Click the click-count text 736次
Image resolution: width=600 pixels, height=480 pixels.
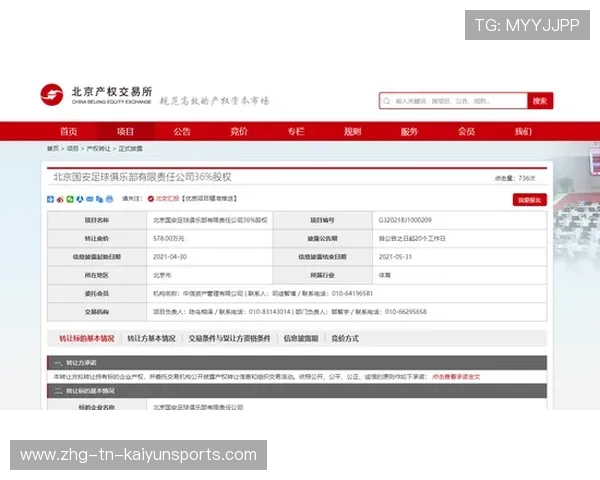527,178
